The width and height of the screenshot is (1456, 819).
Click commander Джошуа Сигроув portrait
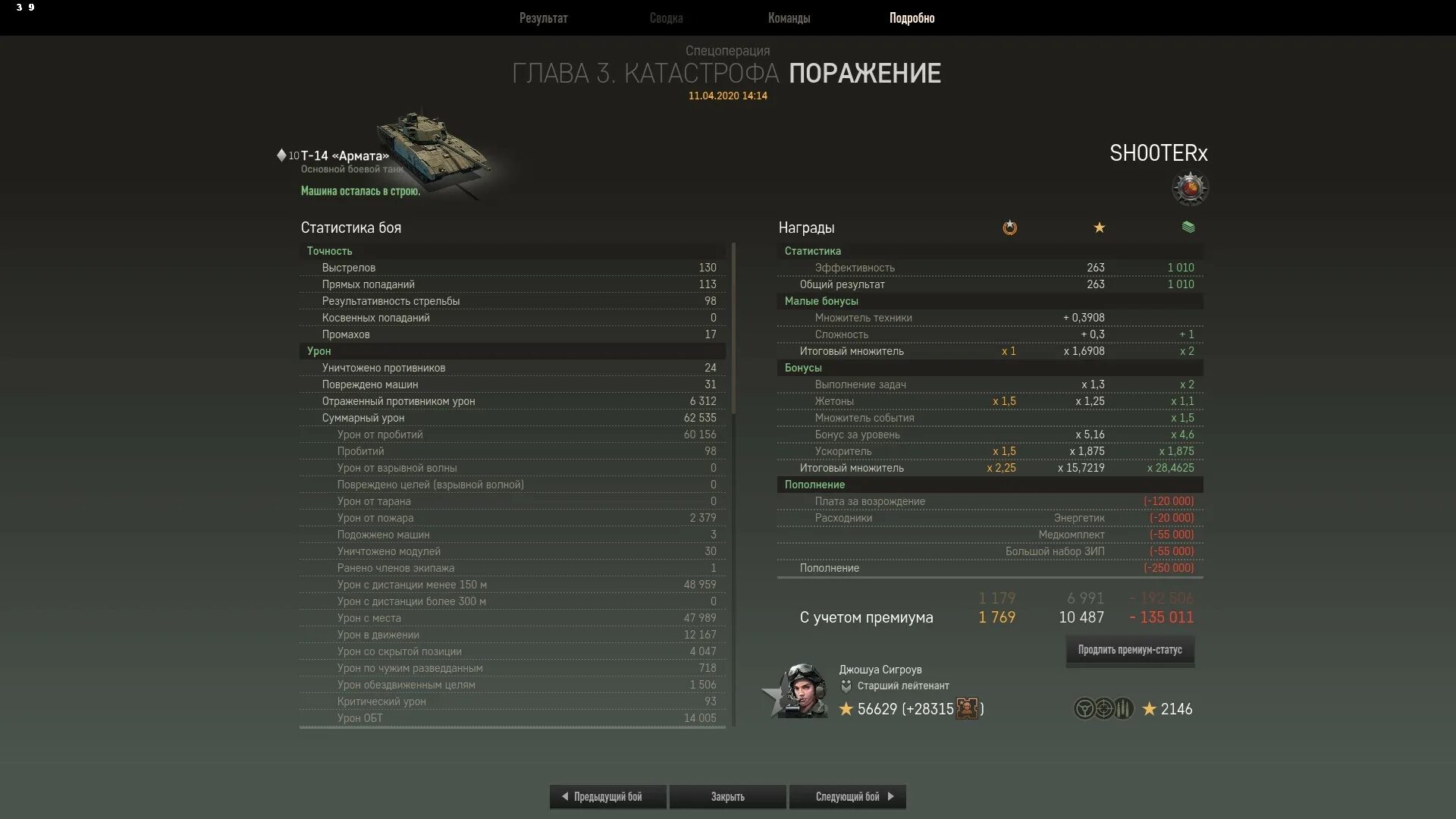pyautogui.click(x=805, y=691)
